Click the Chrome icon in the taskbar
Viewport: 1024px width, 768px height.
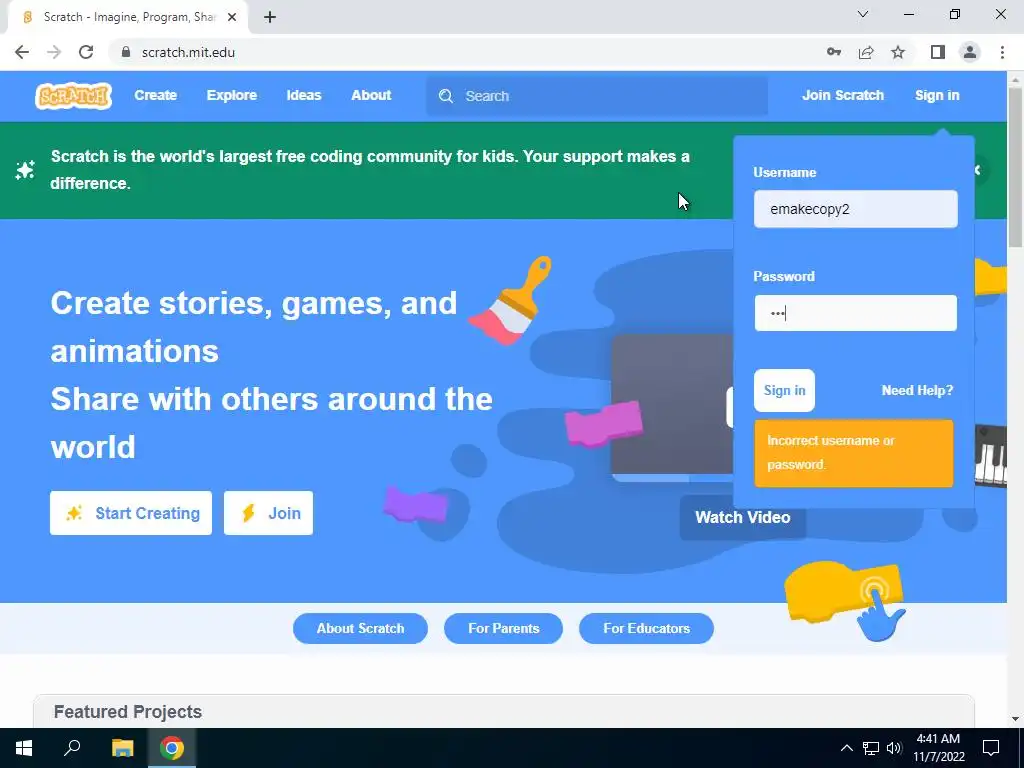(172, 748)
